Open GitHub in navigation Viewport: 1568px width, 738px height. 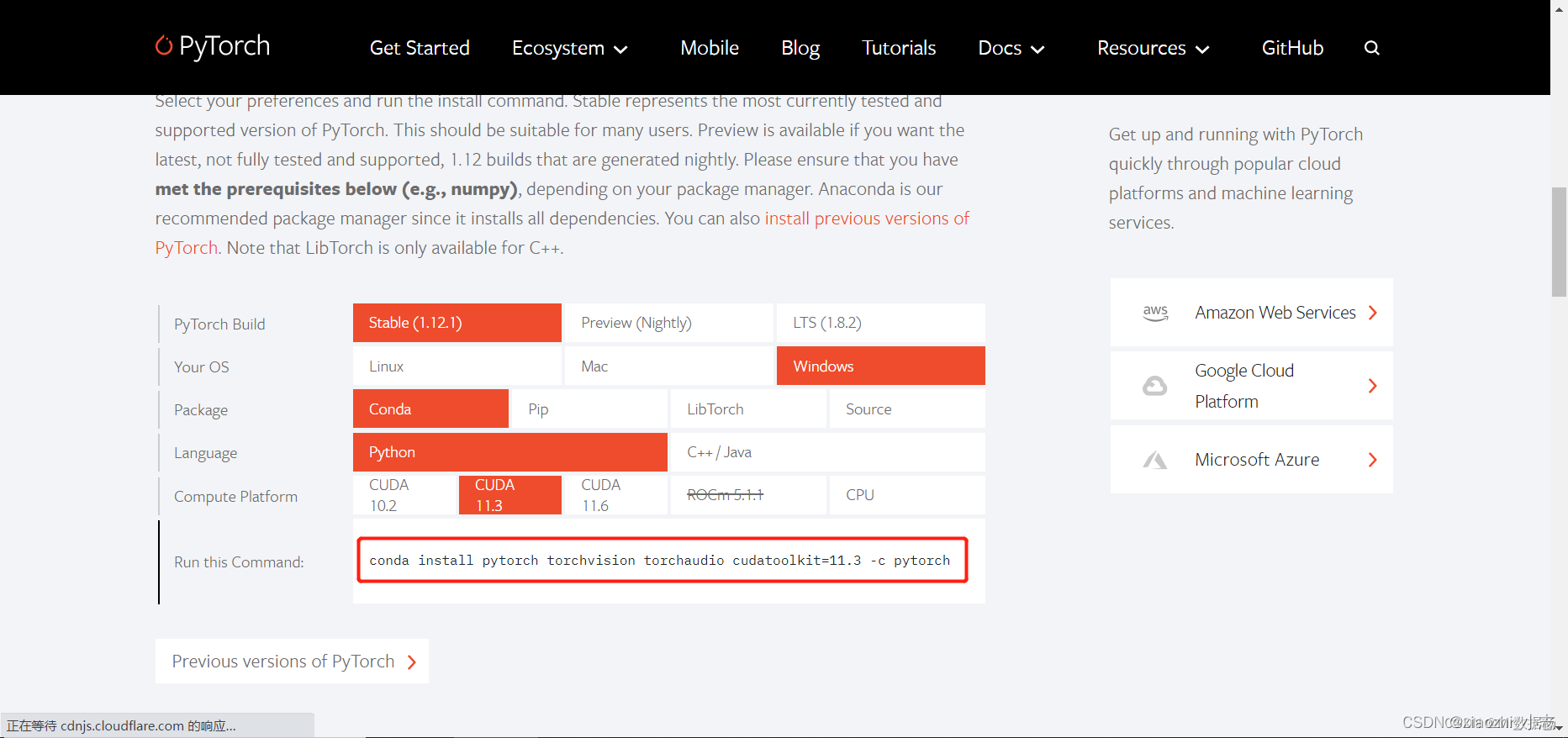(x=1292, y=48)
